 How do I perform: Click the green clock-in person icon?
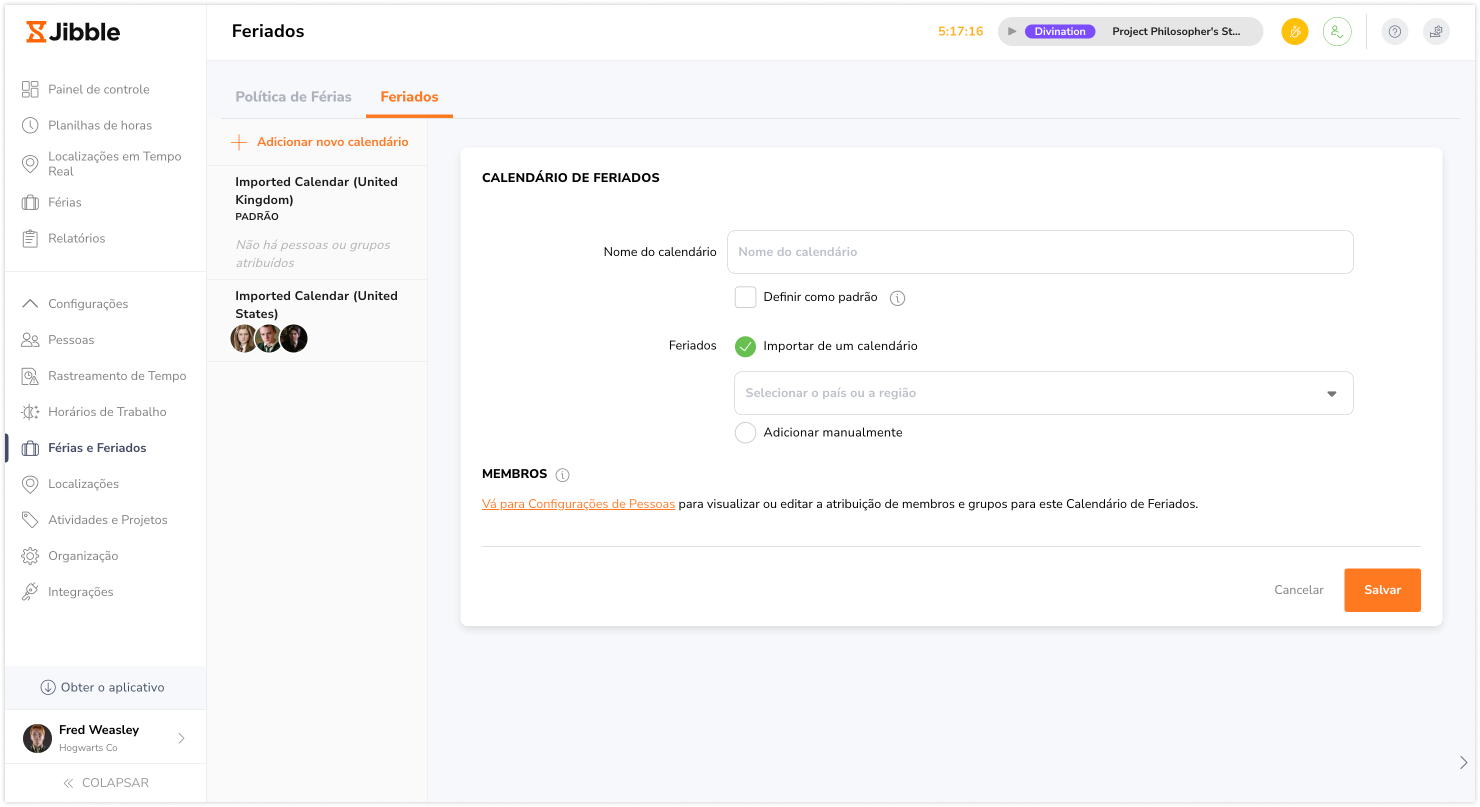1337,32
